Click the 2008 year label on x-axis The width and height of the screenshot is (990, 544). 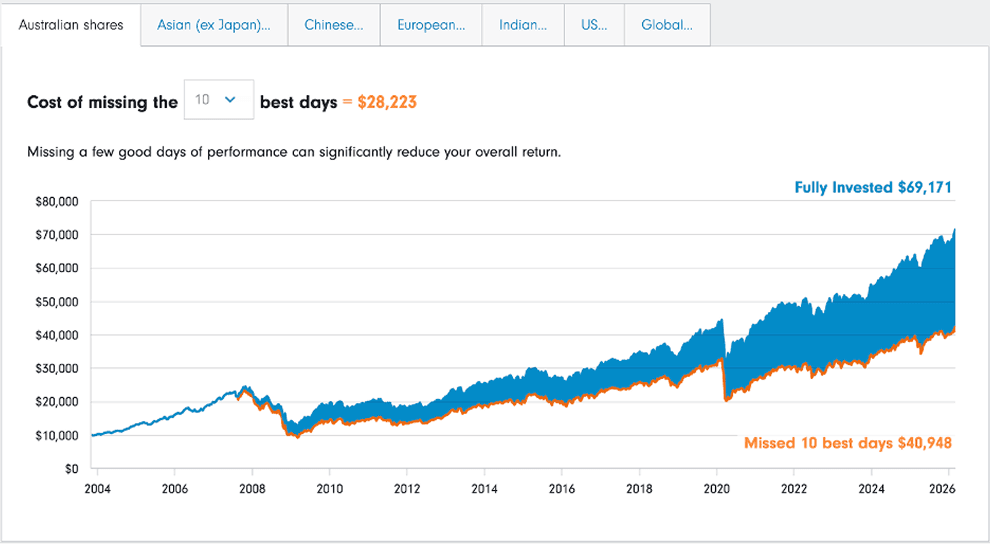click(x=252, y=489)
